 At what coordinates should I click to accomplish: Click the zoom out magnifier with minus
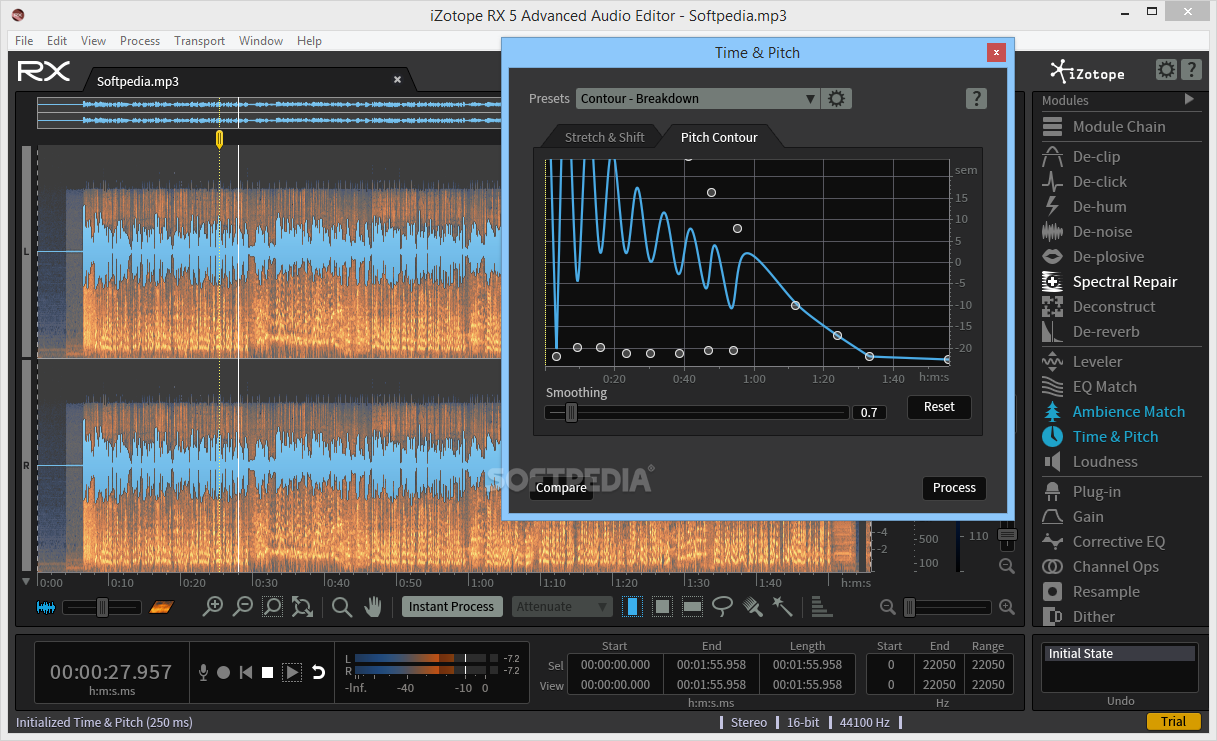coord(242,606)
